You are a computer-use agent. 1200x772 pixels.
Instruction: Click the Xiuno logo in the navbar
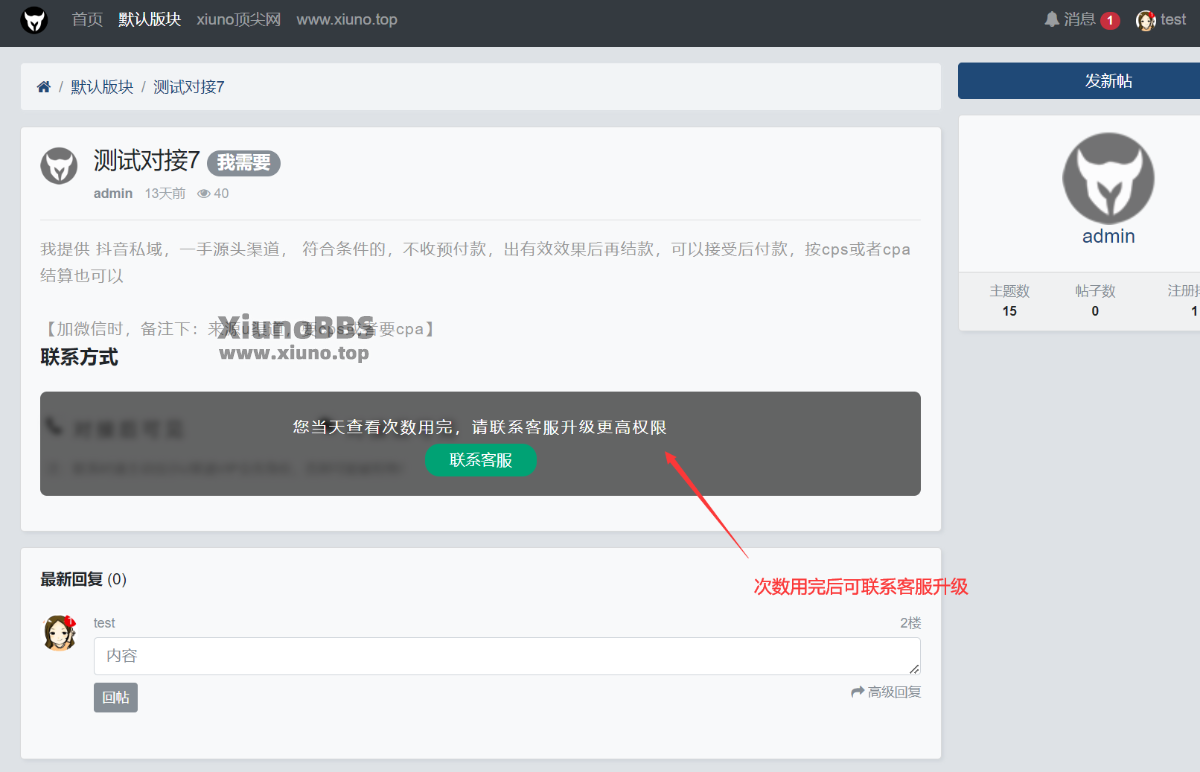click(x=35, y=20)
